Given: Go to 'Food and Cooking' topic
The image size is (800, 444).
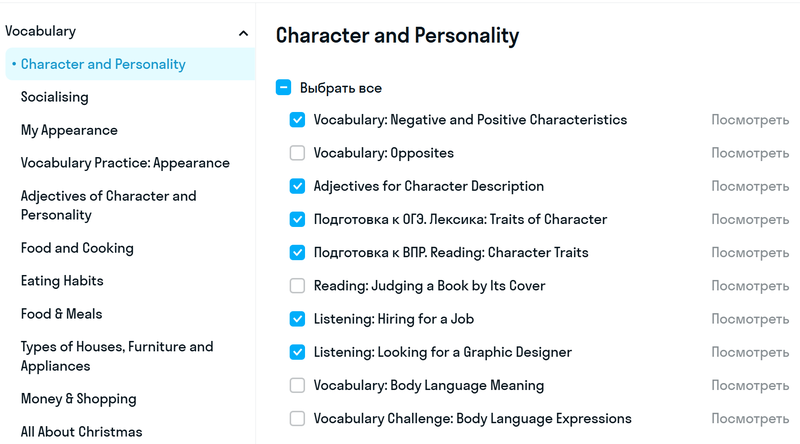Looking at the screenshot, I should point(77,248).
